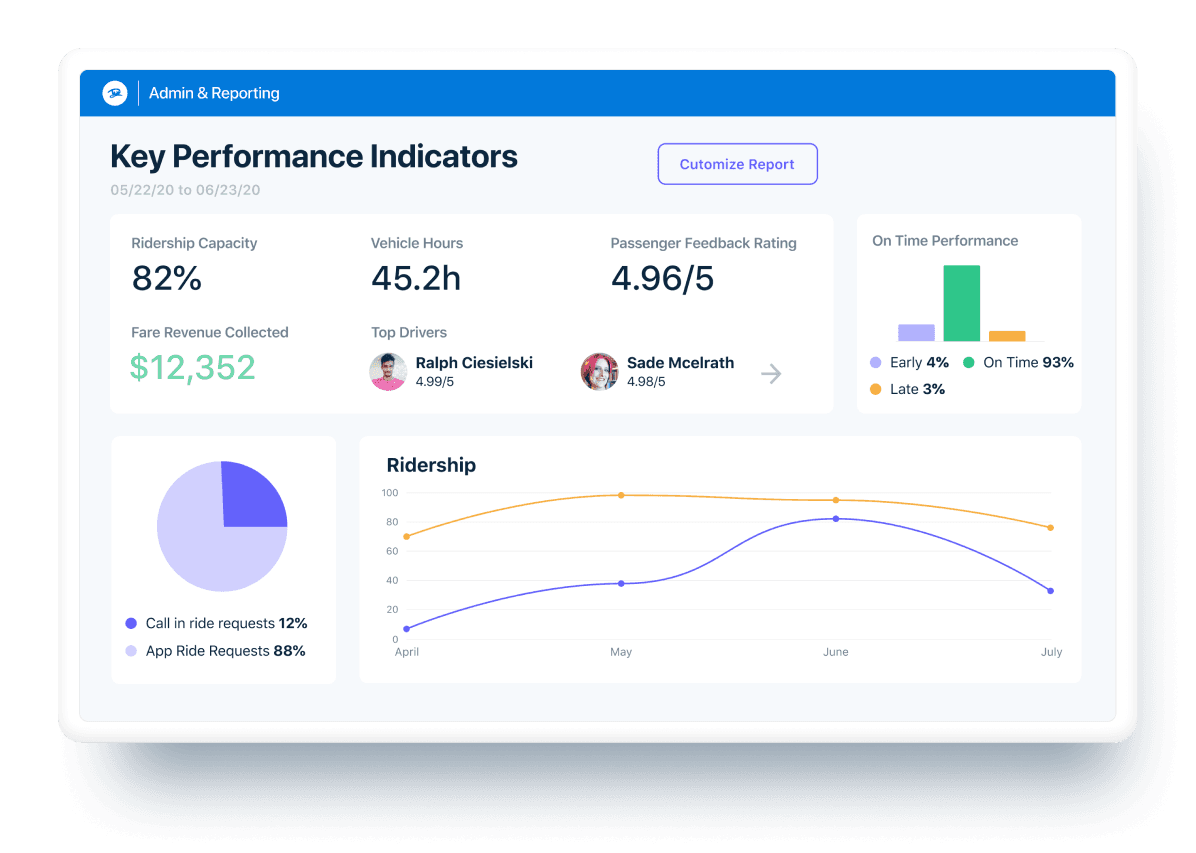
Task: Select the Admin & Reporting header tab
Action: 214,93
